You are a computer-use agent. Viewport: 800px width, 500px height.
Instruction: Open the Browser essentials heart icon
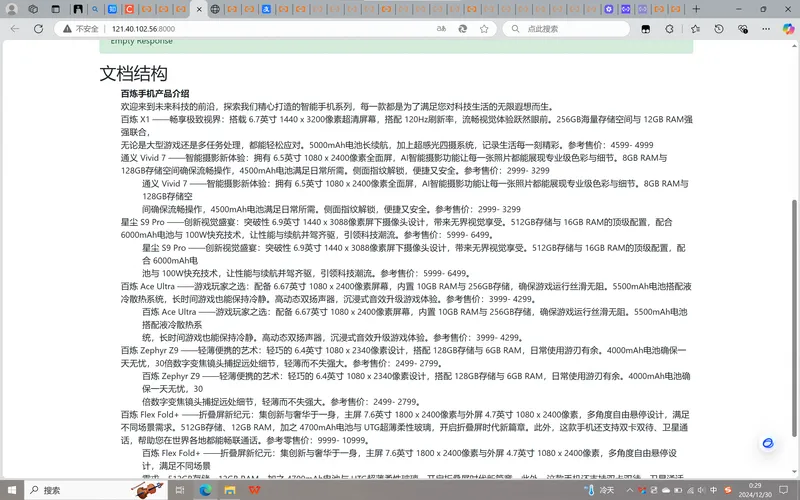743,29
